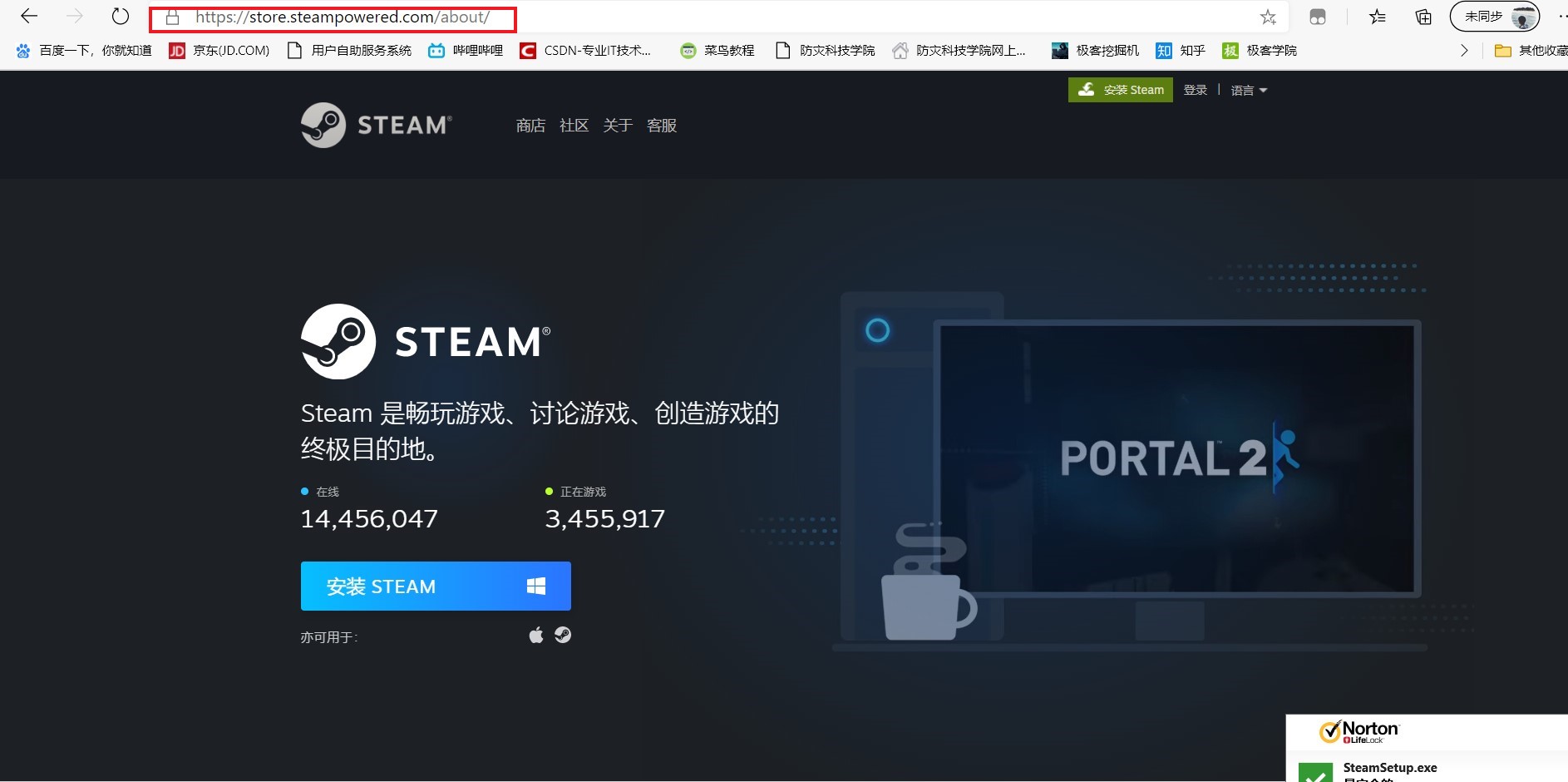Reload the page with refresh icon
This screenshot has height=782, width=1568.
pos(121,17)
